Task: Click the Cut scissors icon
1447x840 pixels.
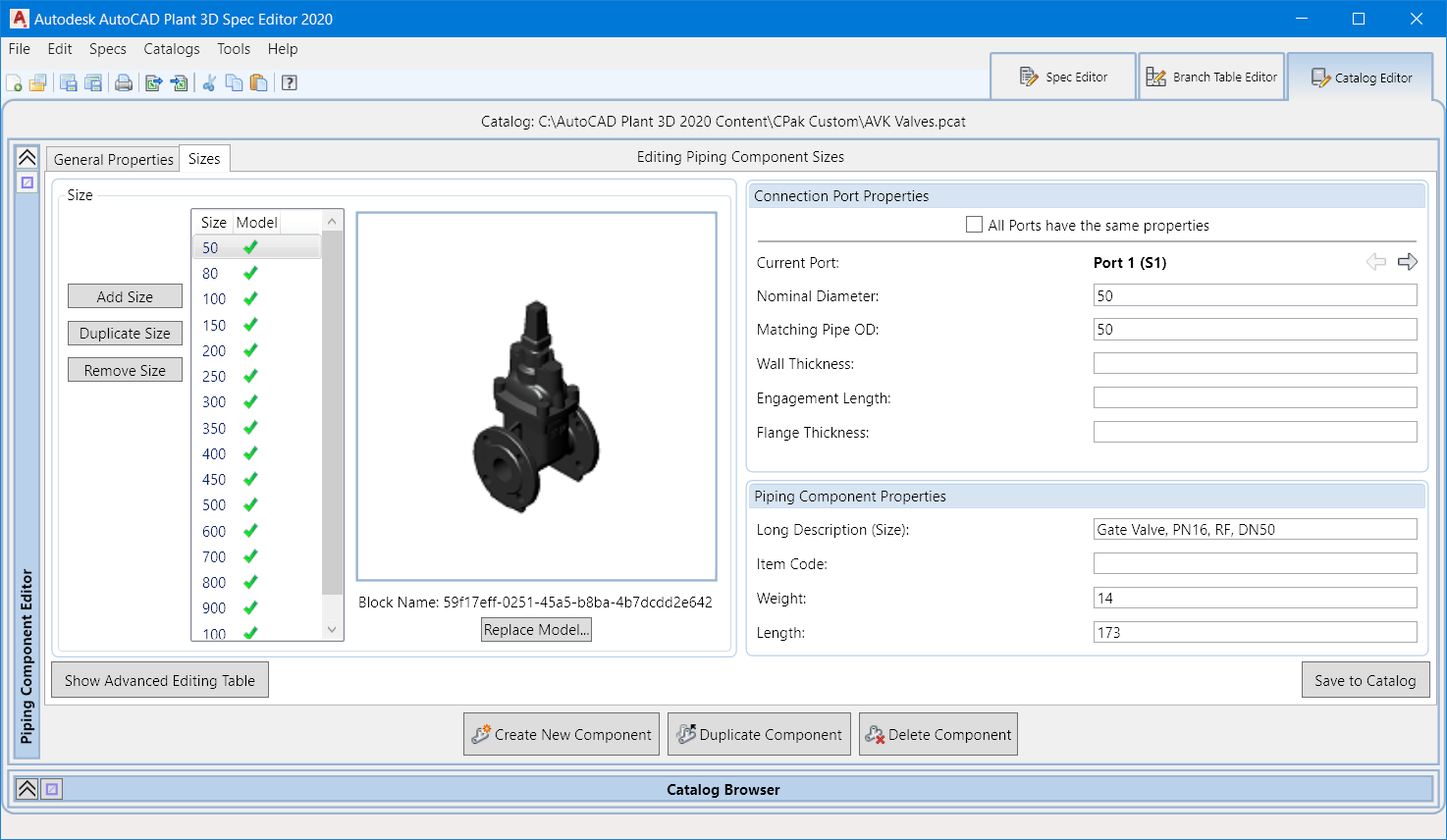Action: coord(209,83)
